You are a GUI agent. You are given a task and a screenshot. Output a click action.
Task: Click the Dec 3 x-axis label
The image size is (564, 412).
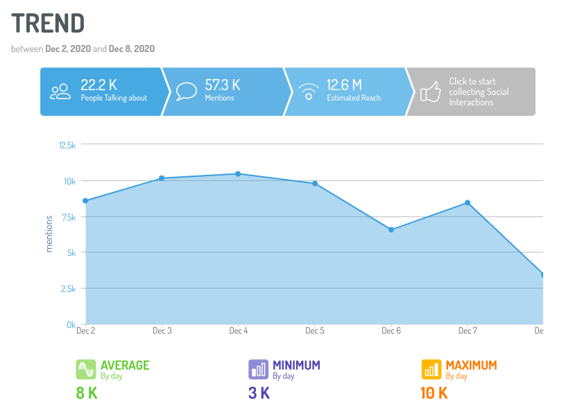(162, 331)
